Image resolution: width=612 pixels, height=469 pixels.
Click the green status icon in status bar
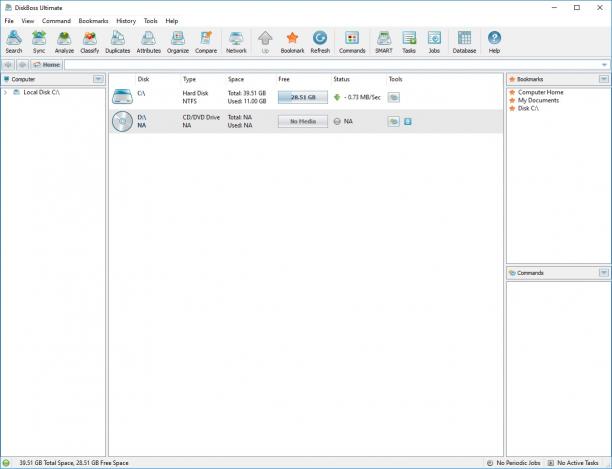point(6,463)
